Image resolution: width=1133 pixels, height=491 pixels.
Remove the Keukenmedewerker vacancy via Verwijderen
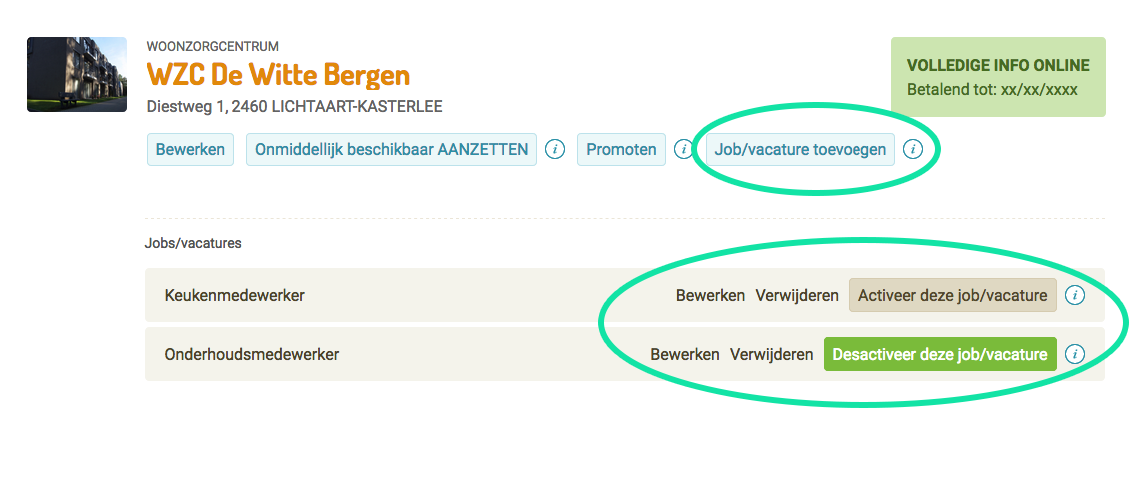click(797, 295)
